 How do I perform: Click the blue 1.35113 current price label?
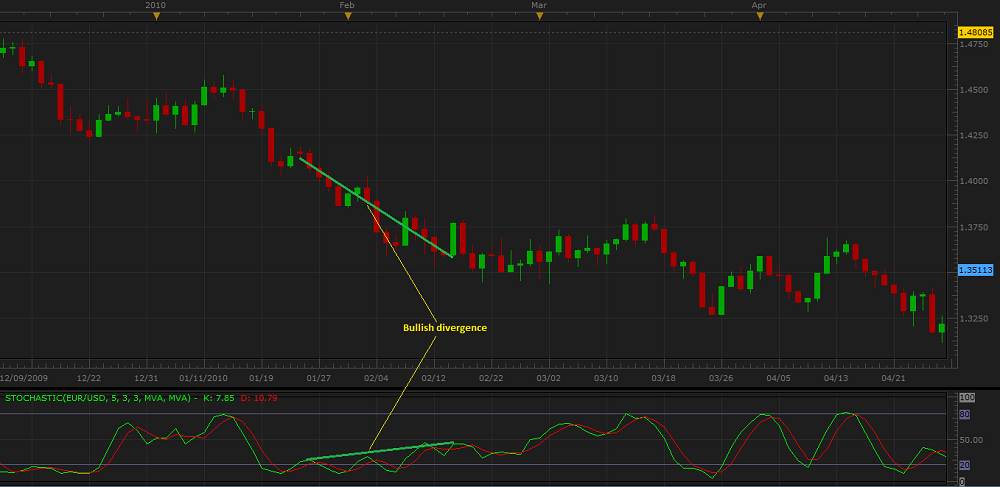click(976, 270)
